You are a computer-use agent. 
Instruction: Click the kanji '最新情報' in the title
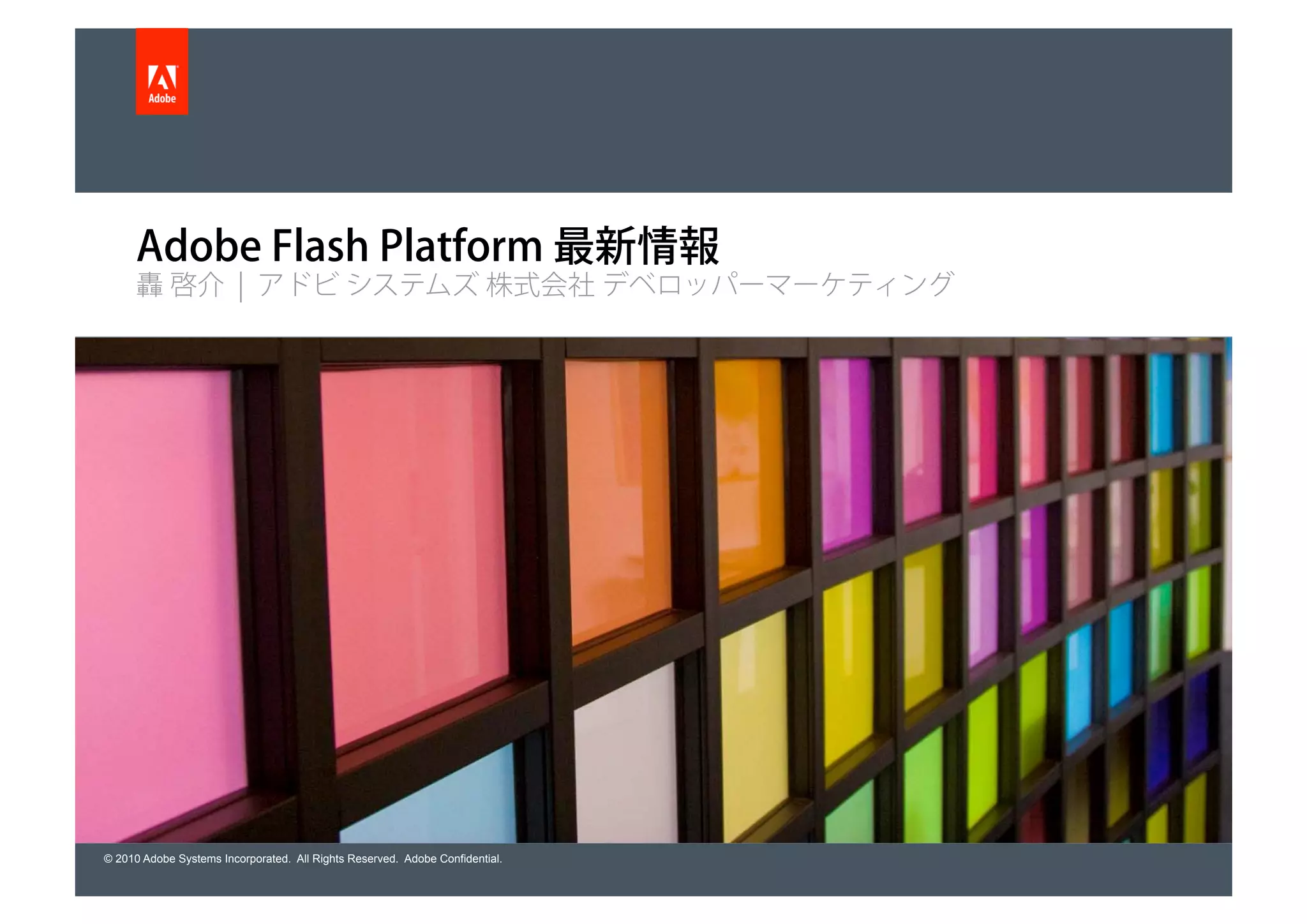pos(636,246)
